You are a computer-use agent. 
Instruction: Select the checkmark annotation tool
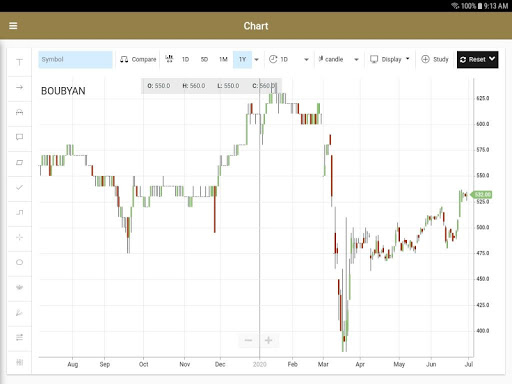(x=19, y=187)
